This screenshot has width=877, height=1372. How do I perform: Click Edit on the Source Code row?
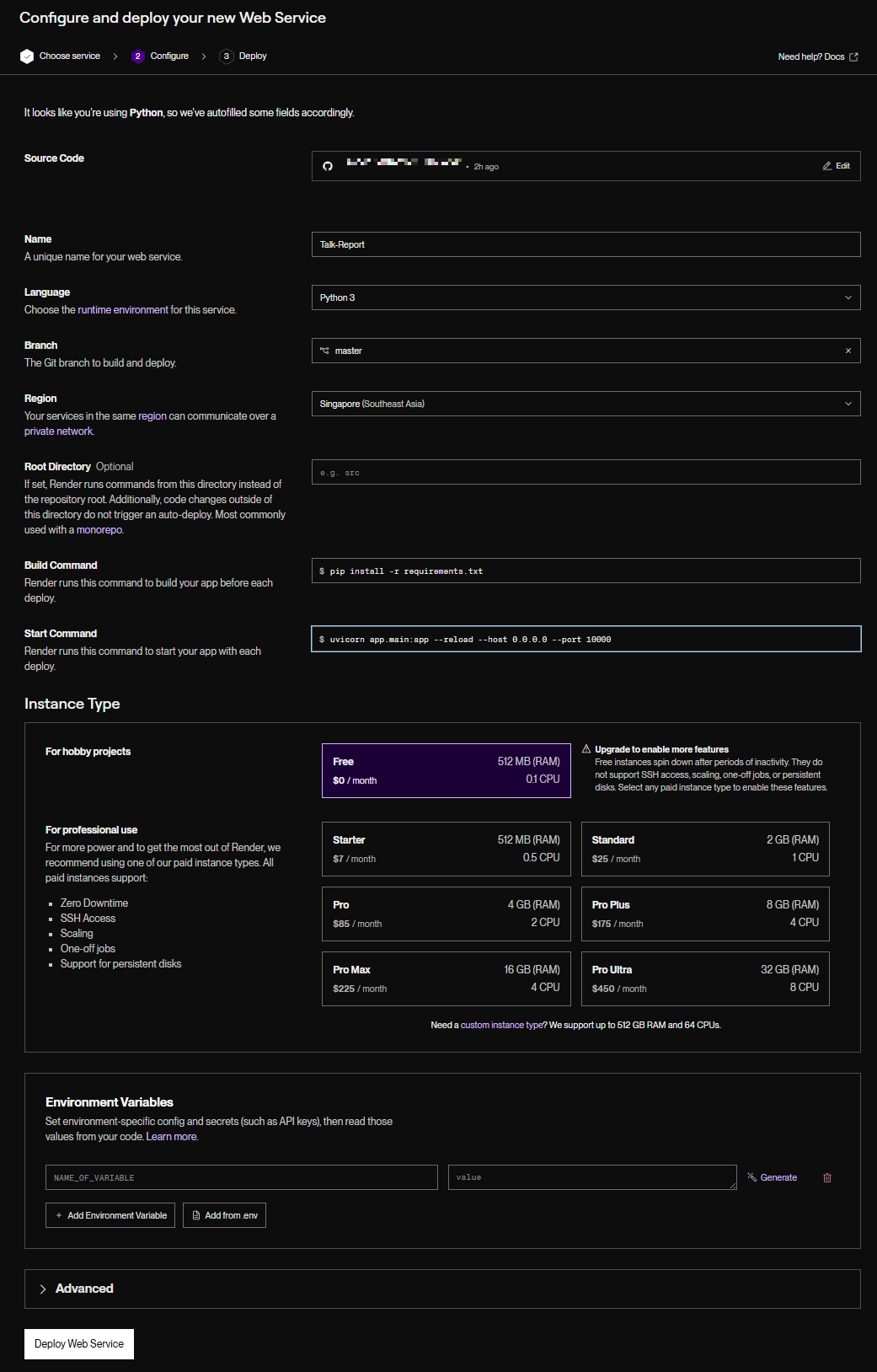pos(837,166)
